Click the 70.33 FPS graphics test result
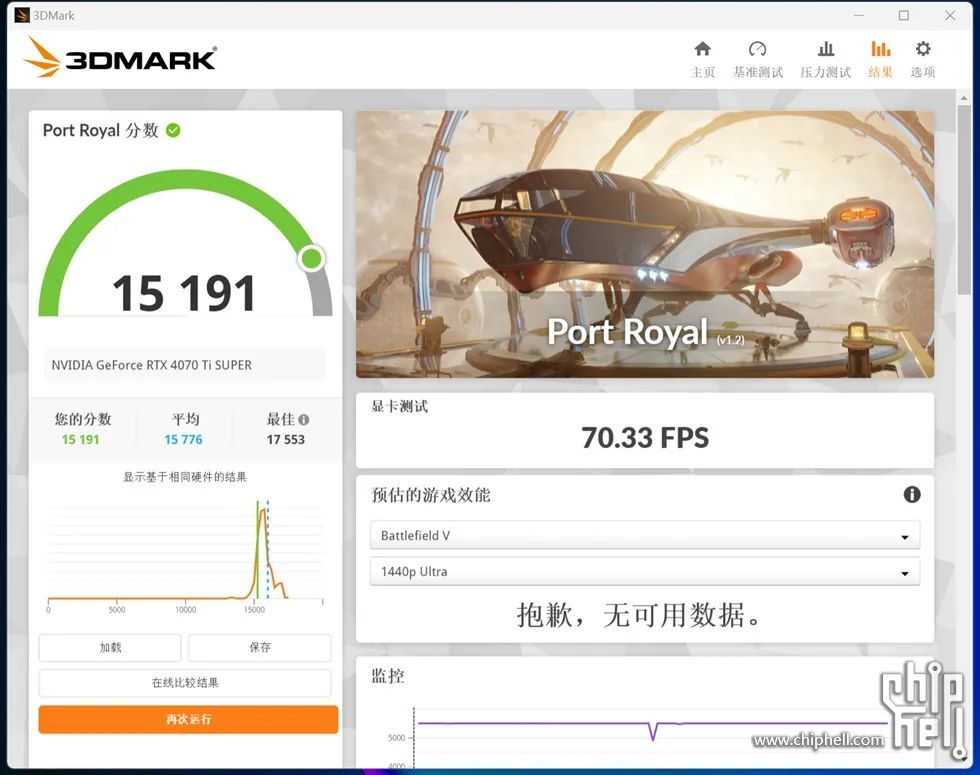 [x=645, y=438]
